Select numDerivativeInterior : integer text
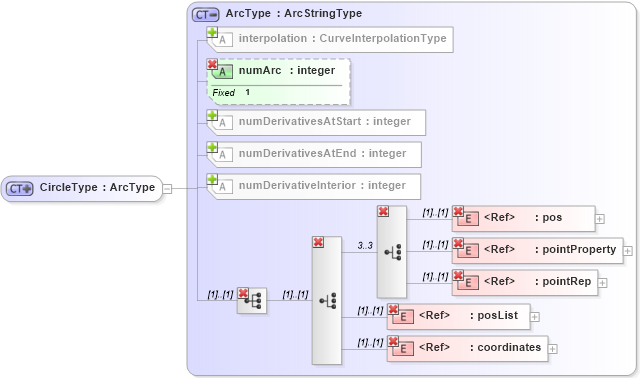The image size is (640, 378). tap(322, 185)
